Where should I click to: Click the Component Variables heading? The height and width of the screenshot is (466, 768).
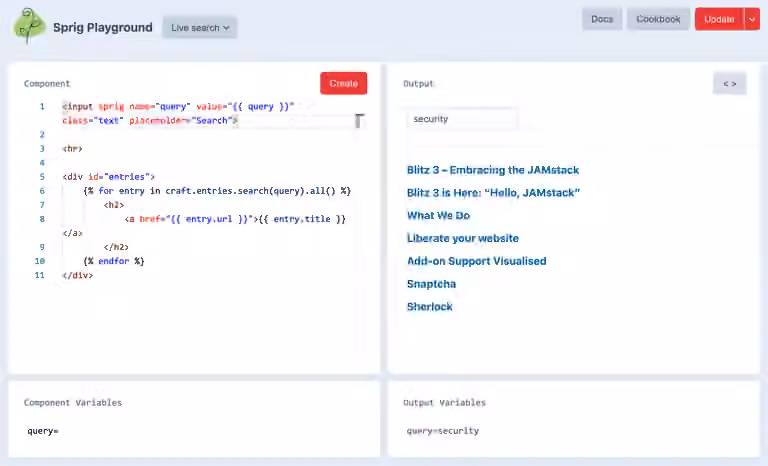(x=73, y=403)
